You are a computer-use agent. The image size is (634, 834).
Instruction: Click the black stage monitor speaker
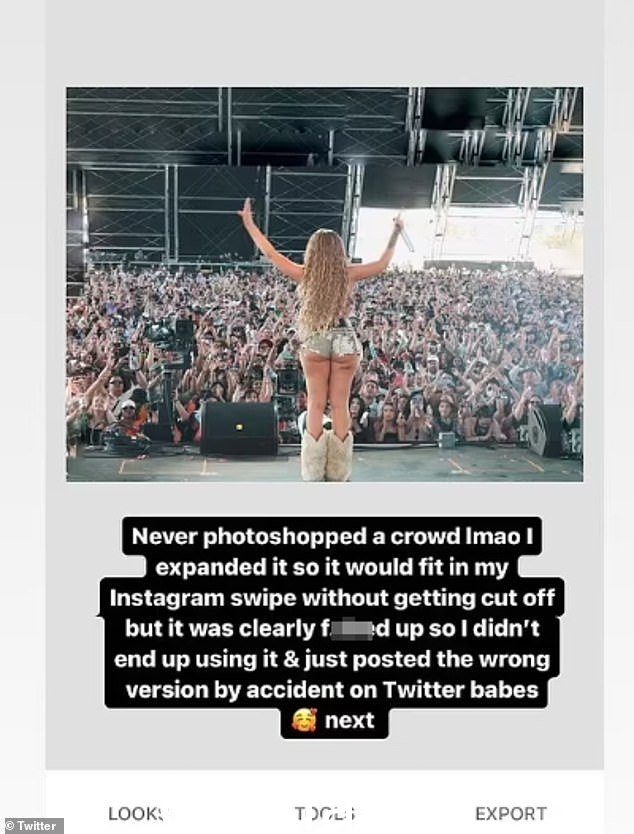coord(239,428)
